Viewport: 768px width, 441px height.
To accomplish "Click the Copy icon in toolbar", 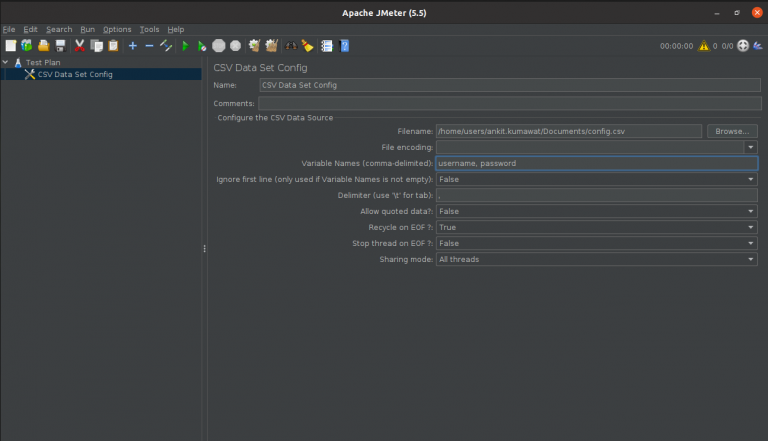I will coord(96,46).
